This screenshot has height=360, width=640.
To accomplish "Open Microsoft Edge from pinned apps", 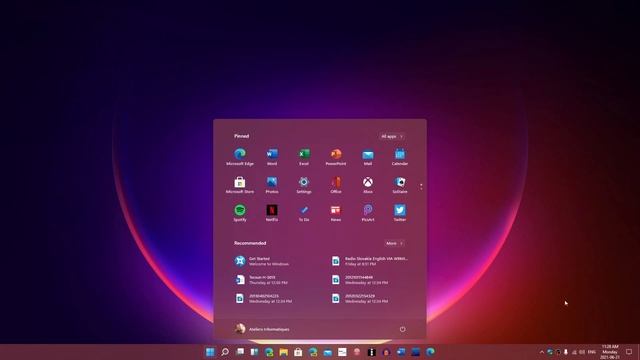I will pyautogui.click(x=240, y=157).
